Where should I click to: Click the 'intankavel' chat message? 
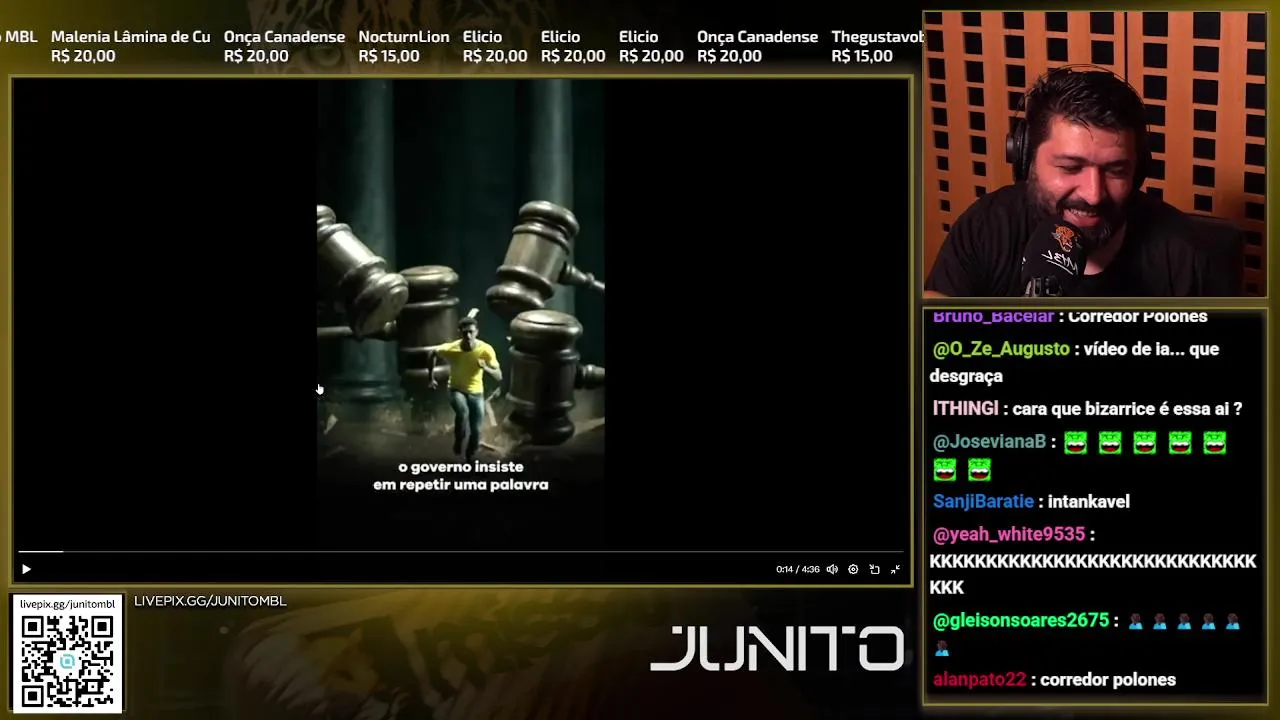(1089, 502)
